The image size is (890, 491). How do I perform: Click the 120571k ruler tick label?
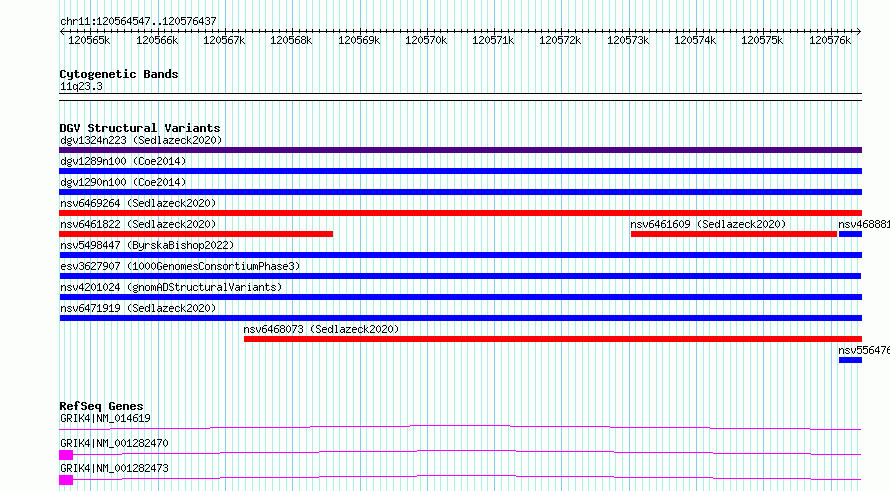pyautogui.click(x=493, y=40)
